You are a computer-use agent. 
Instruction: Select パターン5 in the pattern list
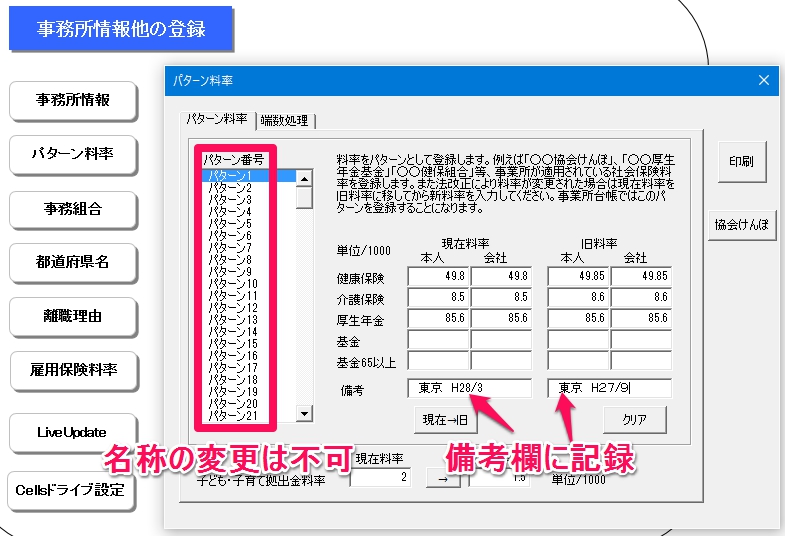pos(249,224)
